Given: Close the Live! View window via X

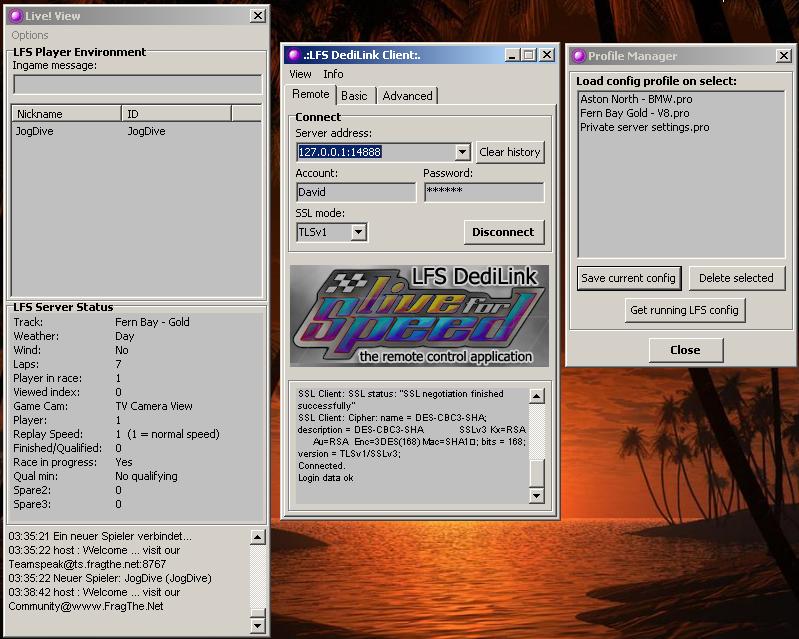Looking at the screenshot, I should pos(258,16).
